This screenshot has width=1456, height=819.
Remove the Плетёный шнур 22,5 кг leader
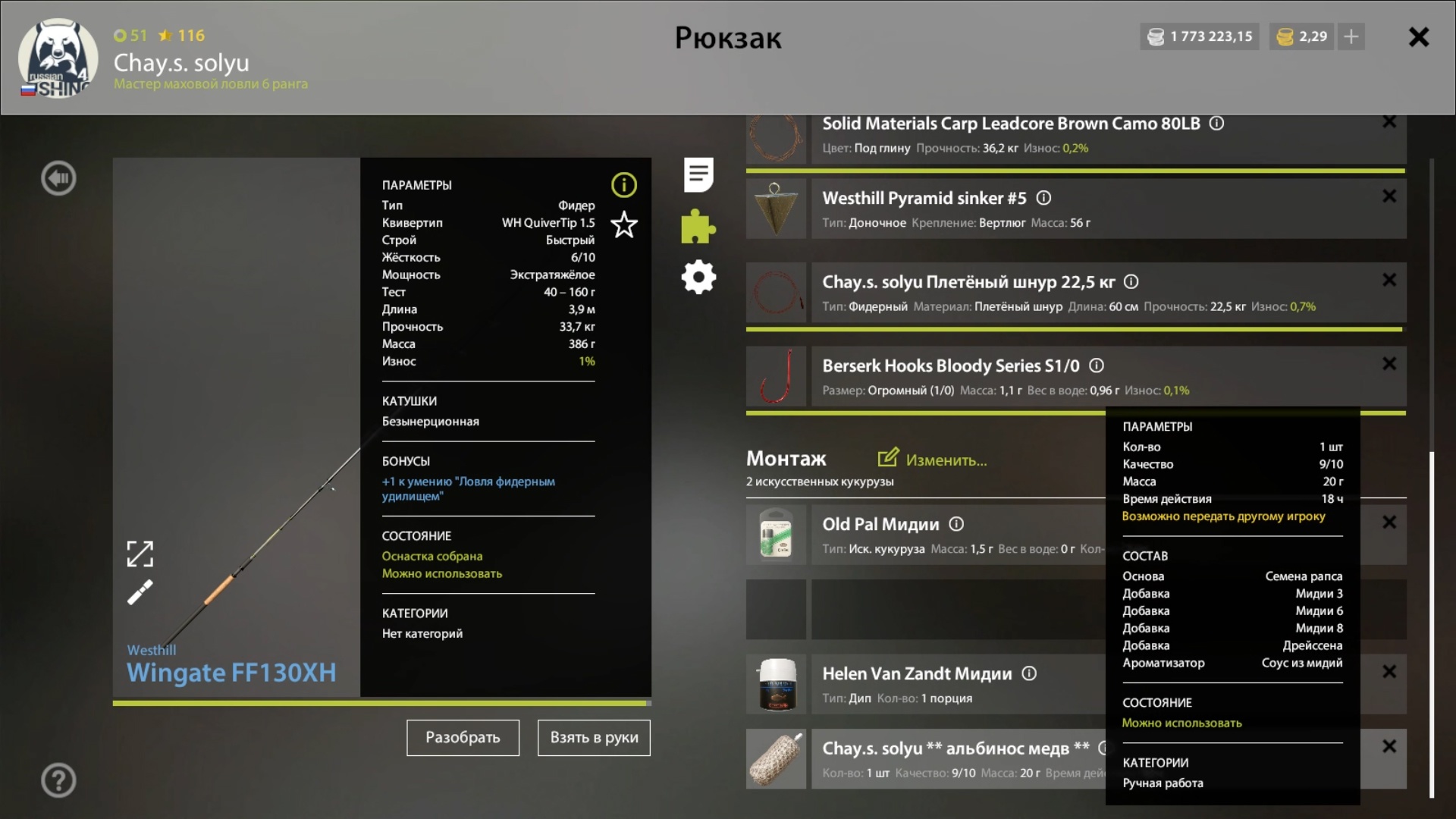(x=1389, y=281)
